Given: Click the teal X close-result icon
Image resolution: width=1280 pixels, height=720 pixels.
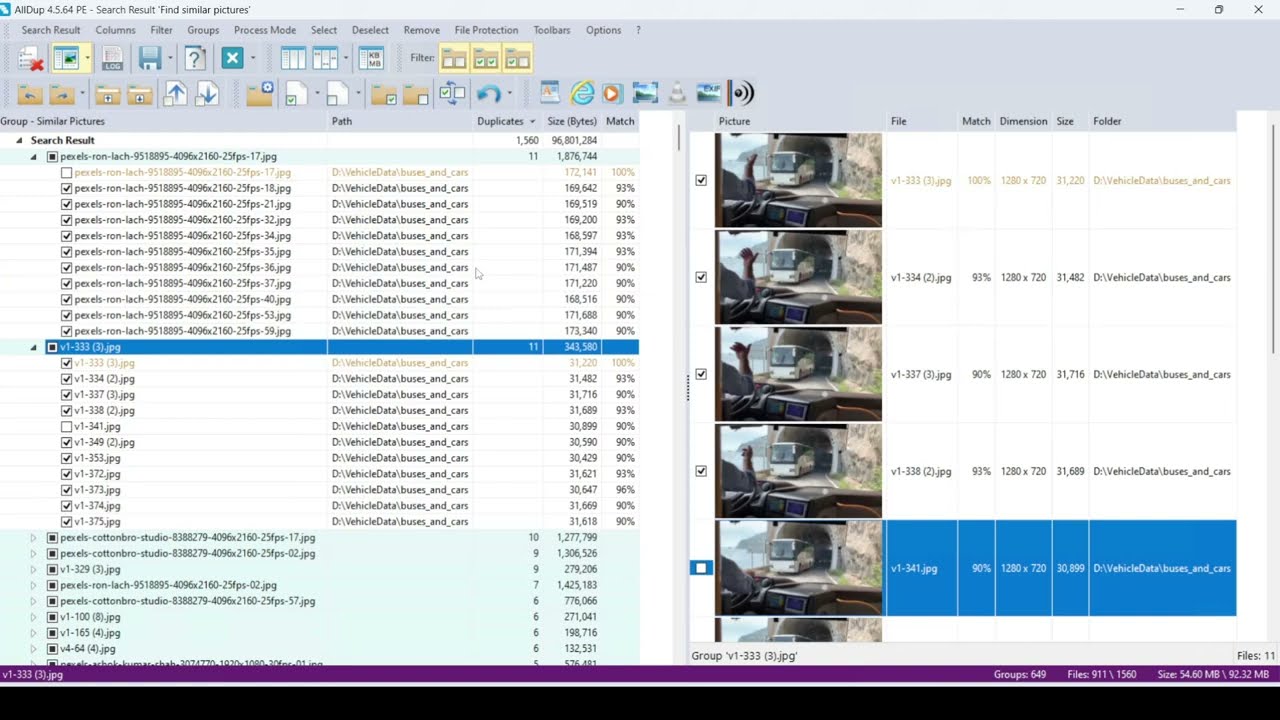Looking at the screenshot, I should coord(232,58).
